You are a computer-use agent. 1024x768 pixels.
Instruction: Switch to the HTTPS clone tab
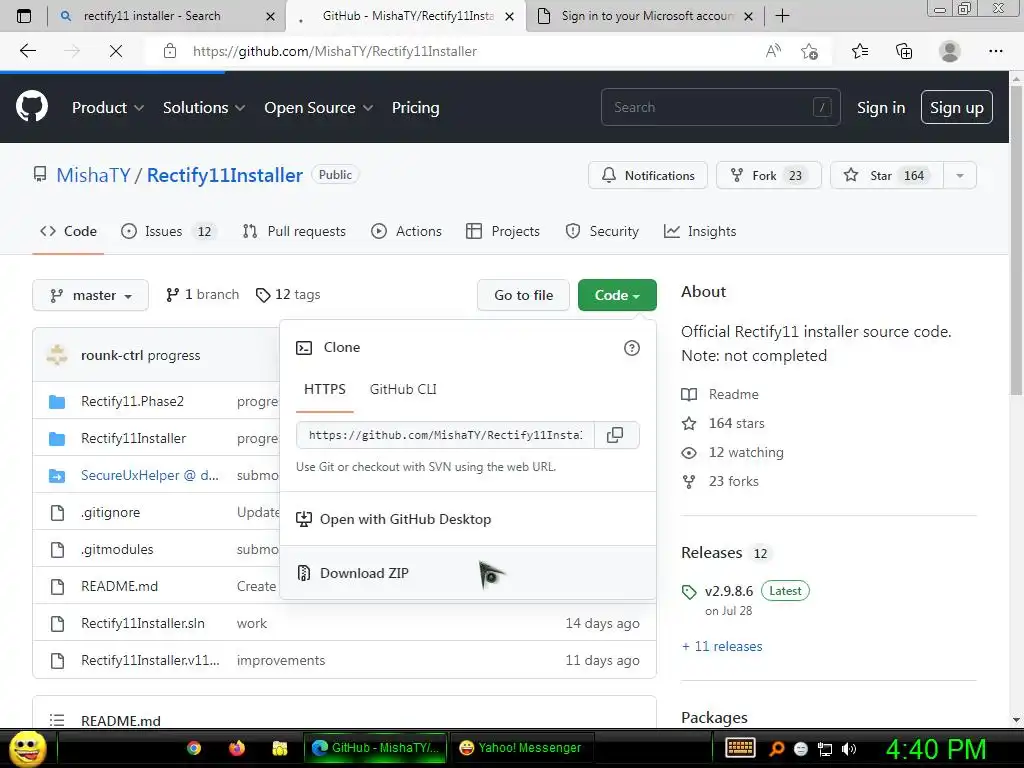click(x=325, y=389)
